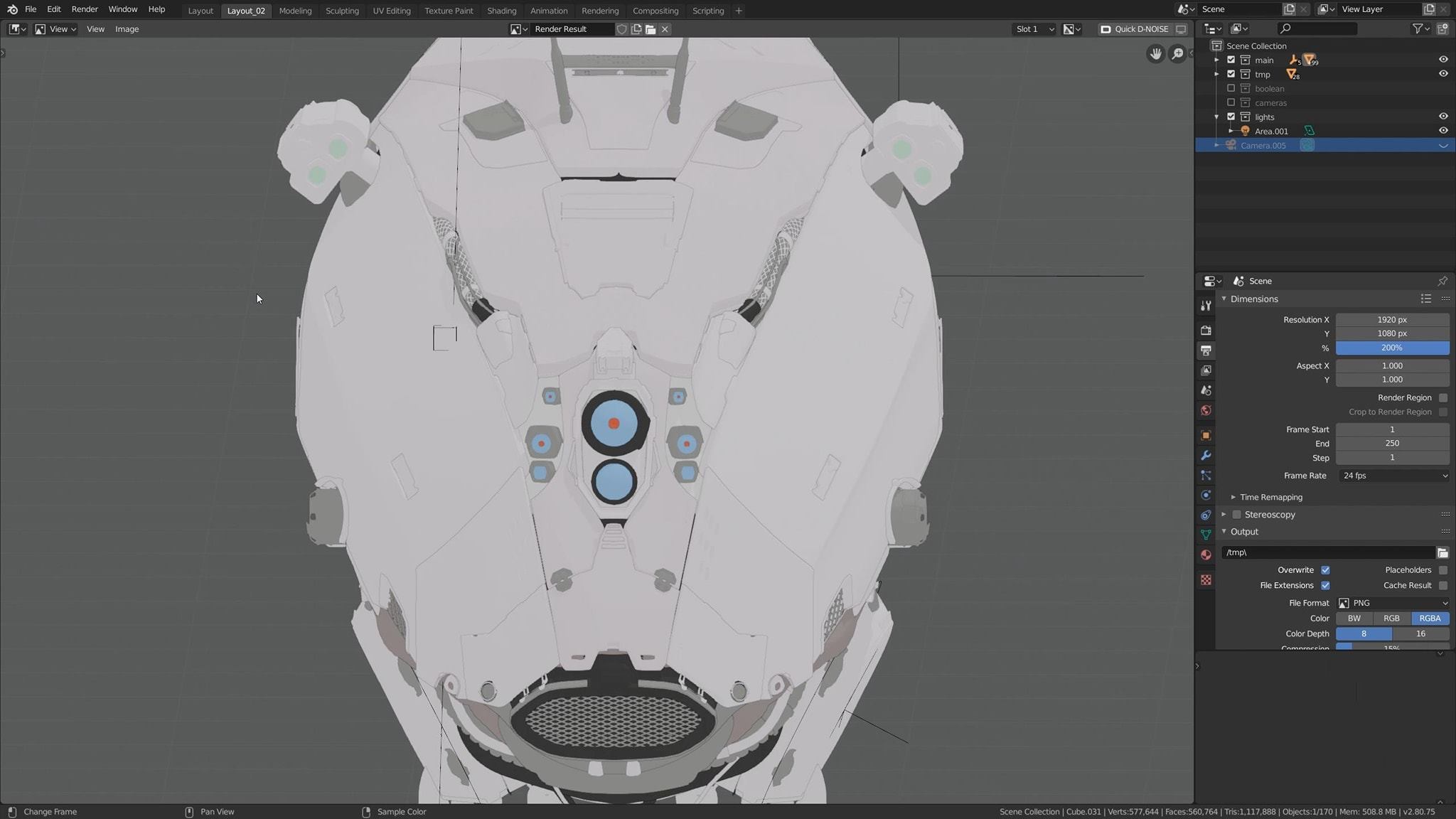Screen dimensions: 1456x819
Task: Open the File Format PNG dropdown
Action: (1393, 603)
